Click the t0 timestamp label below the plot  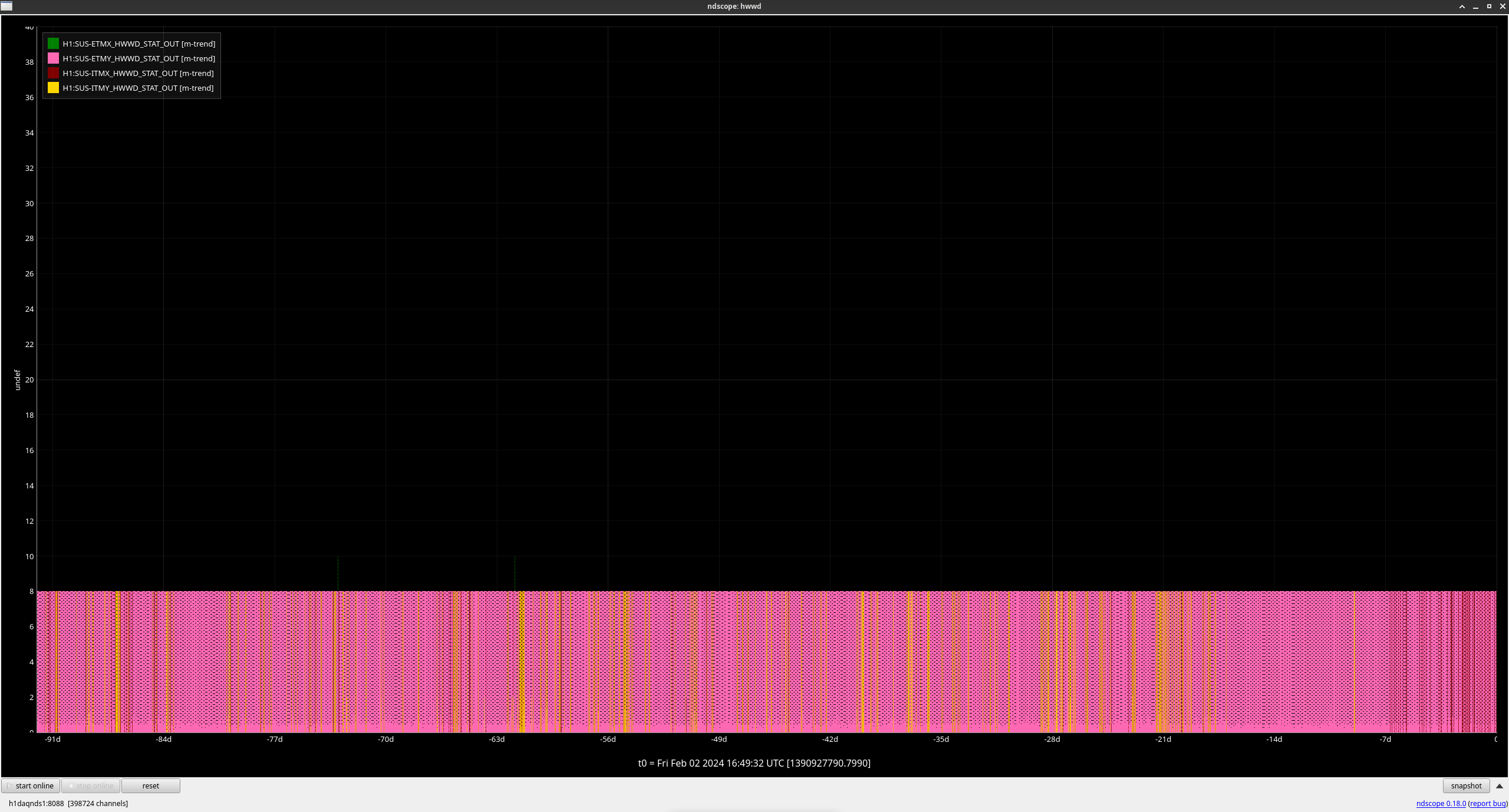754,763
